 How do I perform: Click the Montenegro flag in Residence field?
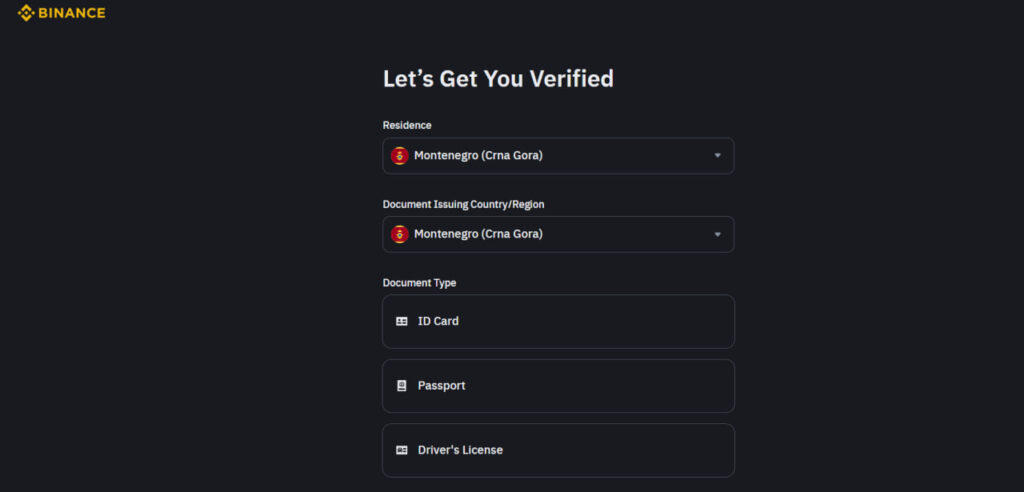point(400,156)
